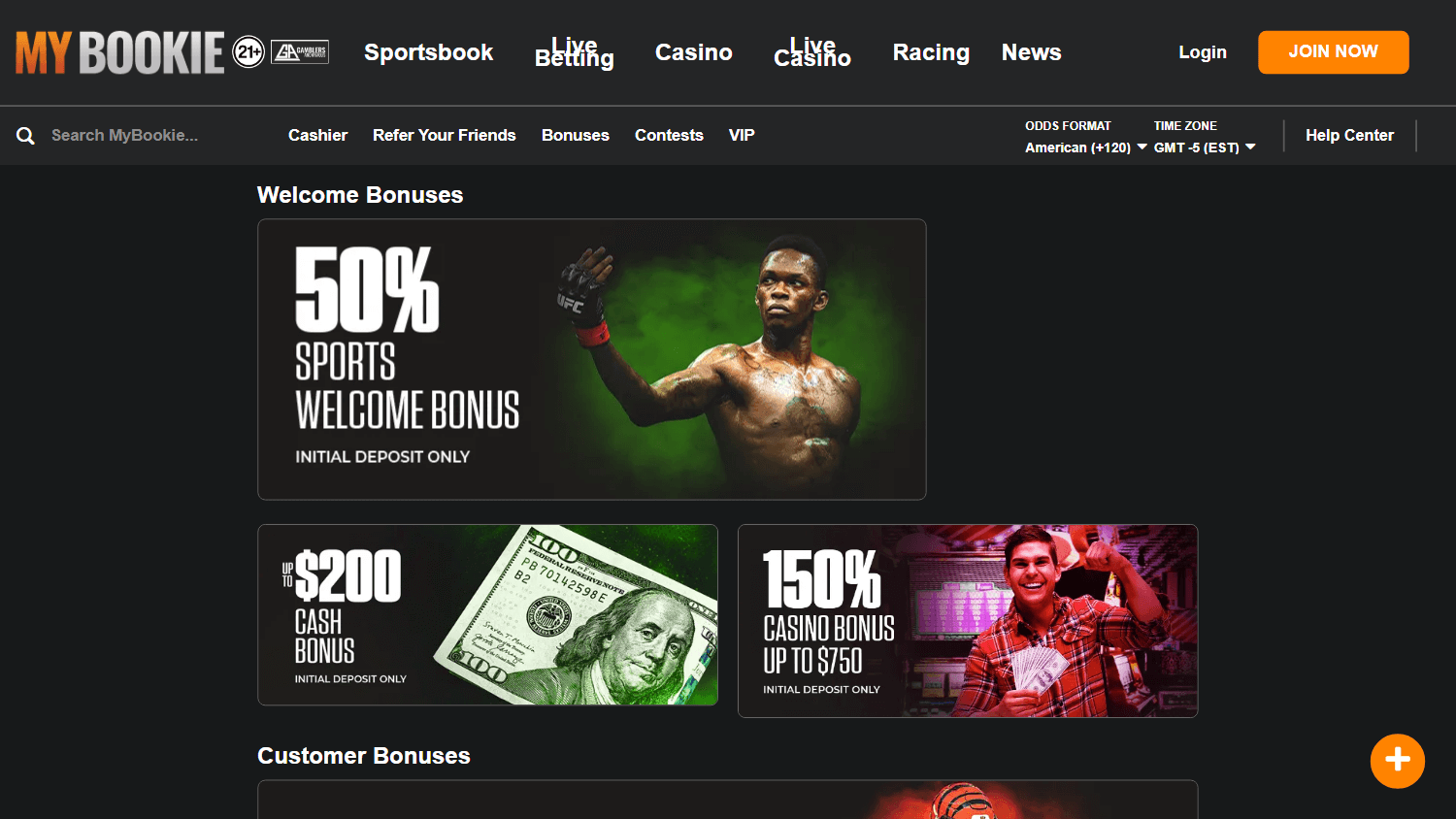Go to the Casino section
The height and width of the screenshot is (819, 1456).
tap(694, 52)
